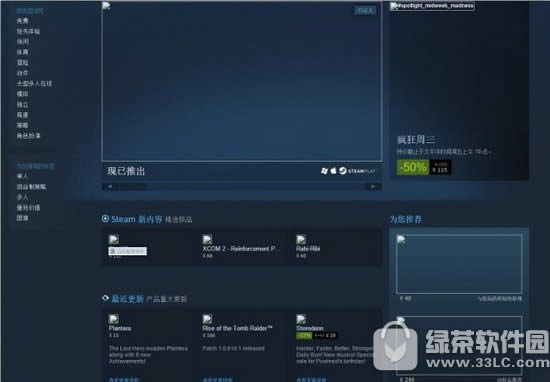
Task: Read Patch 1.0.610.1 released note
Action: (x=234, y=348)
